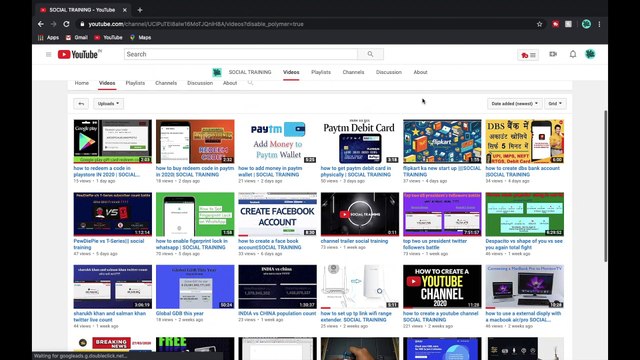Click the back arrow button beside Uploads
The height and width of the screenshot is (360, 640).
[x=81, y=104]
